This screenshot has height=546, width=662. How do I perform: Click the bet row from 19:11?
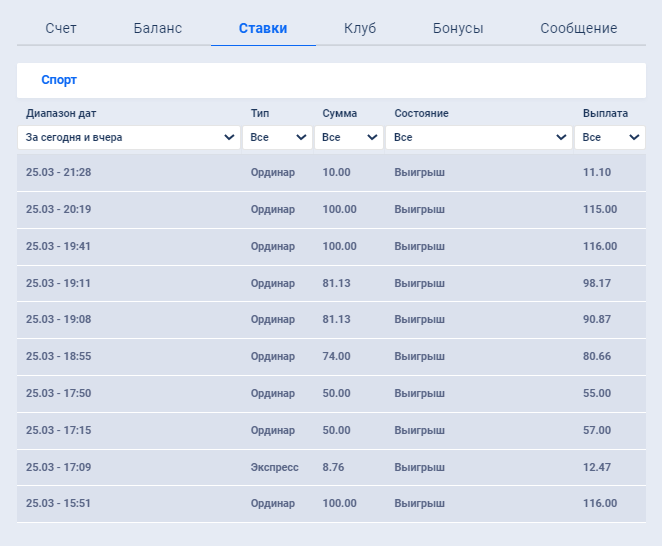pyautogui.click(x=331, y=283)
